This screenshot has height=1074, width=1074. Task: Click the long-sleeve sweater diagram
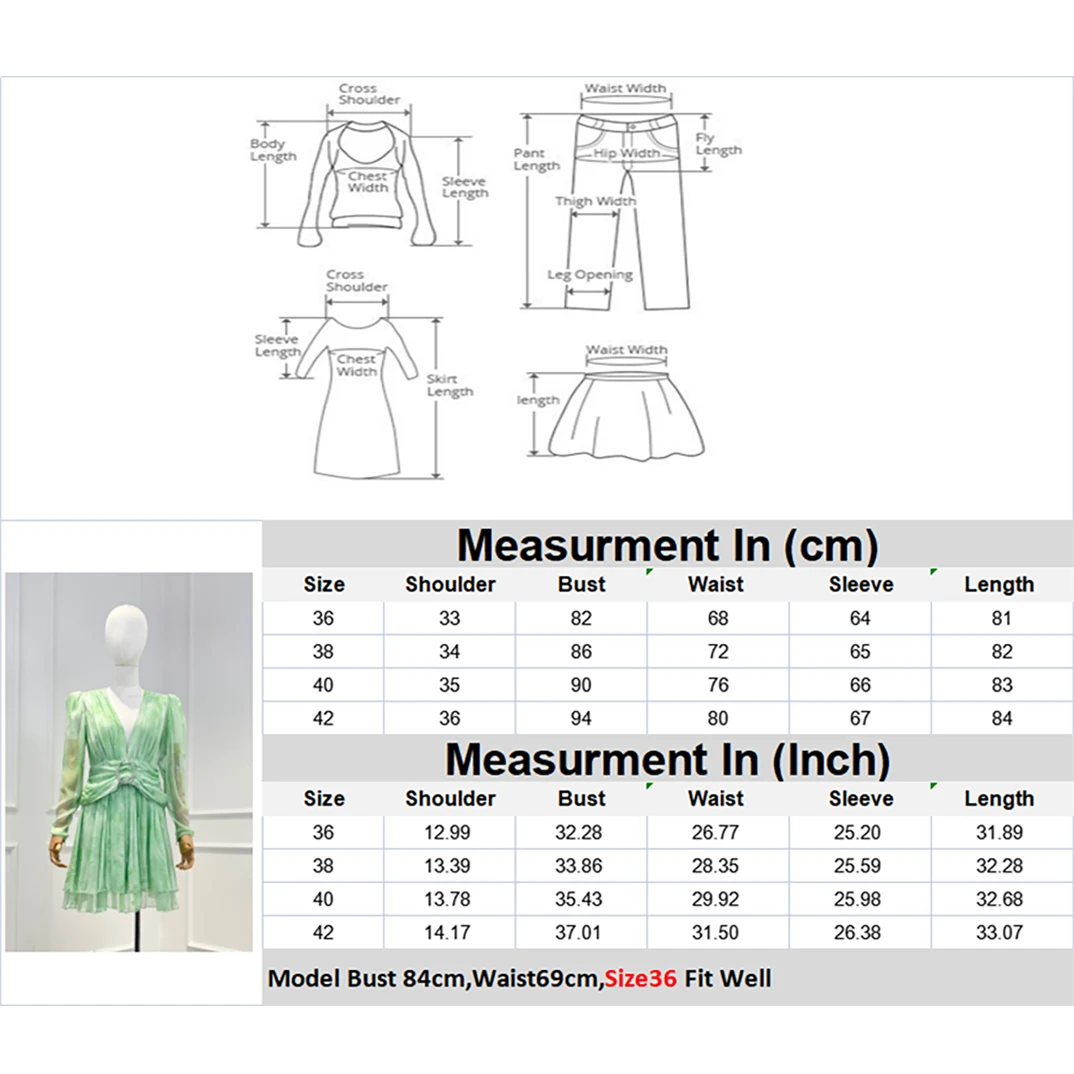(x=366, y=183)
